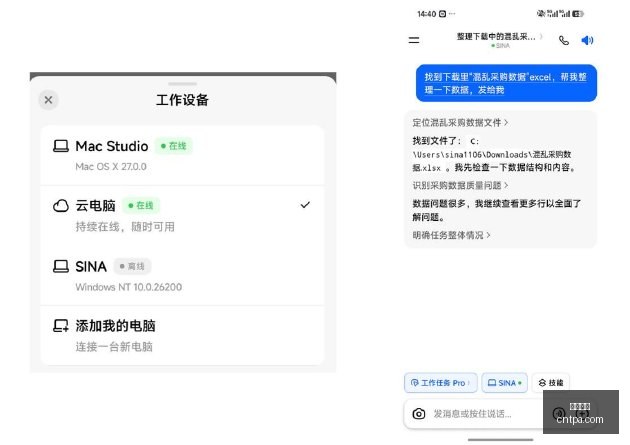This screenshot has width=630, height=445.
Task: Tap the camera icon in the message bar
Action: pos(419,414)
